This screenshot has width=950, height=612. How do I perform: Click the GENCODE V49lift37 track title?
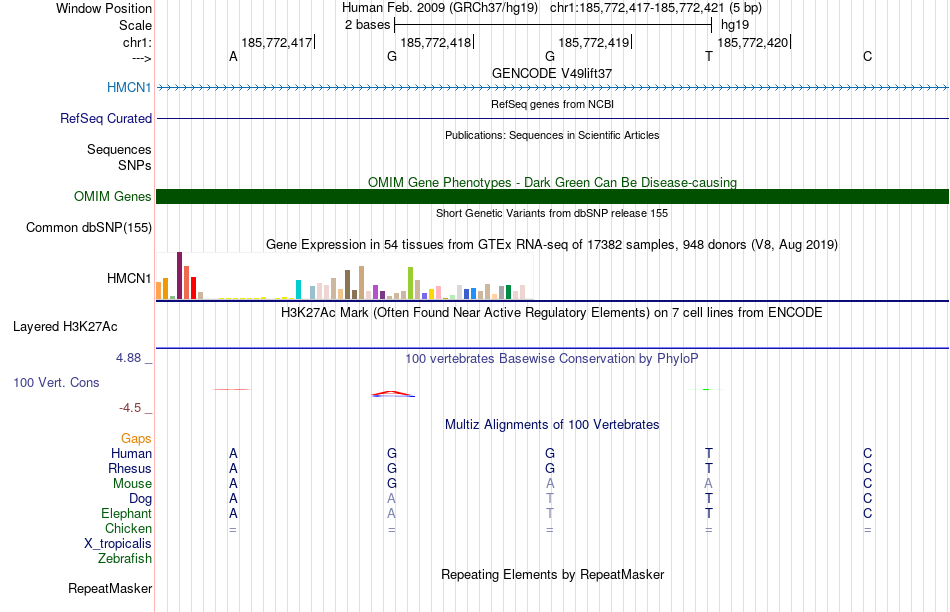click(552, 73)
